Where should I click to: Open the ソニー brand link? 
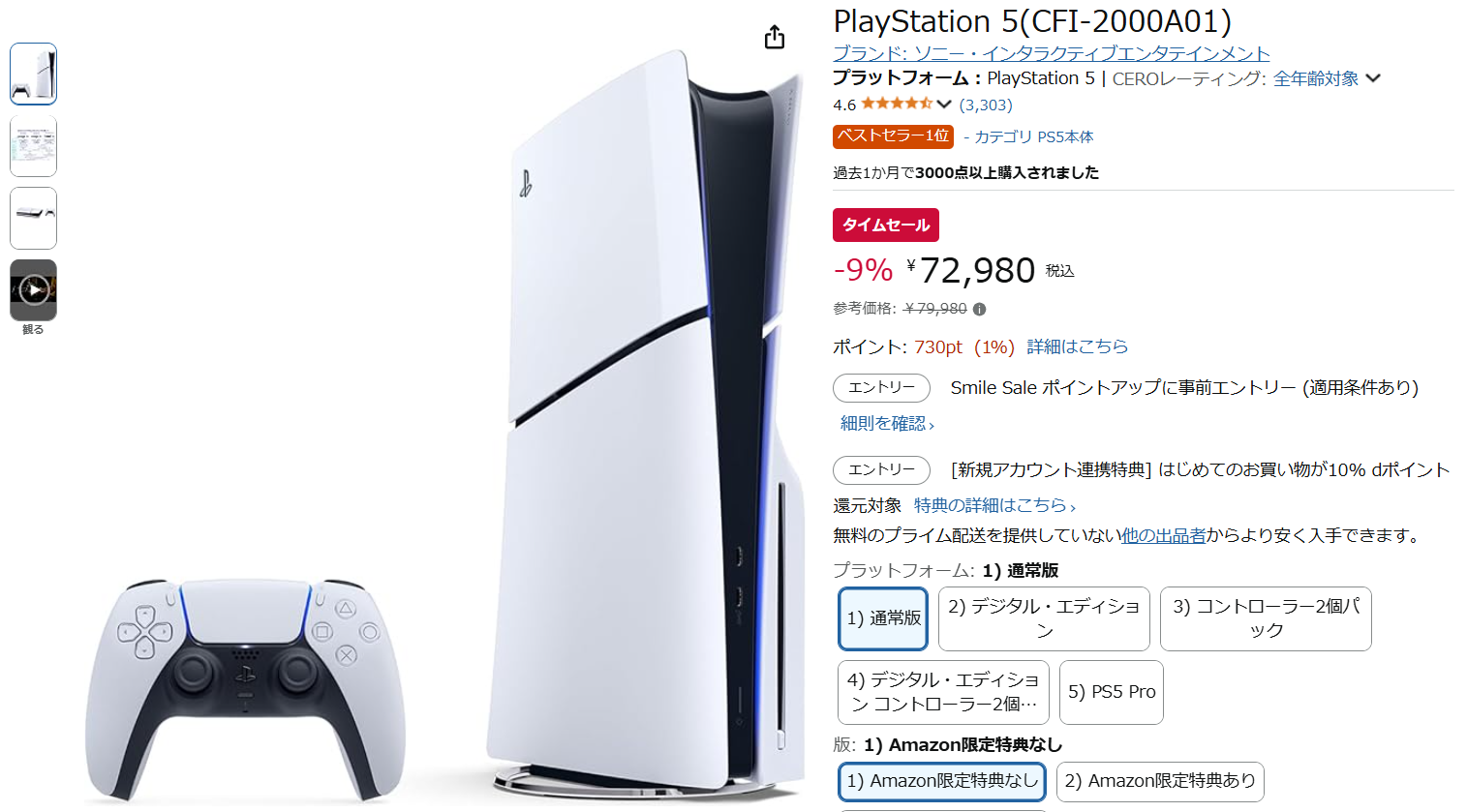click(1051, 53)
